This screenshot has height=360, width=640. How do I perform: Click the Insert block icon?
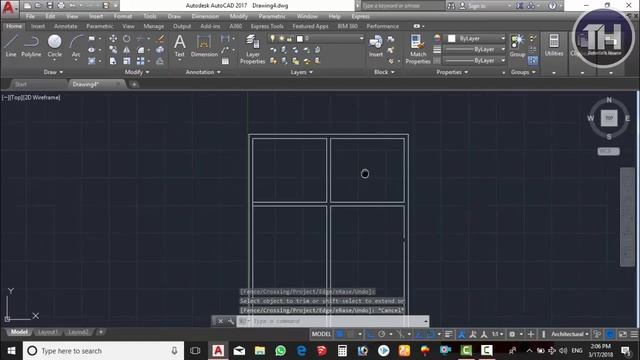376,45
